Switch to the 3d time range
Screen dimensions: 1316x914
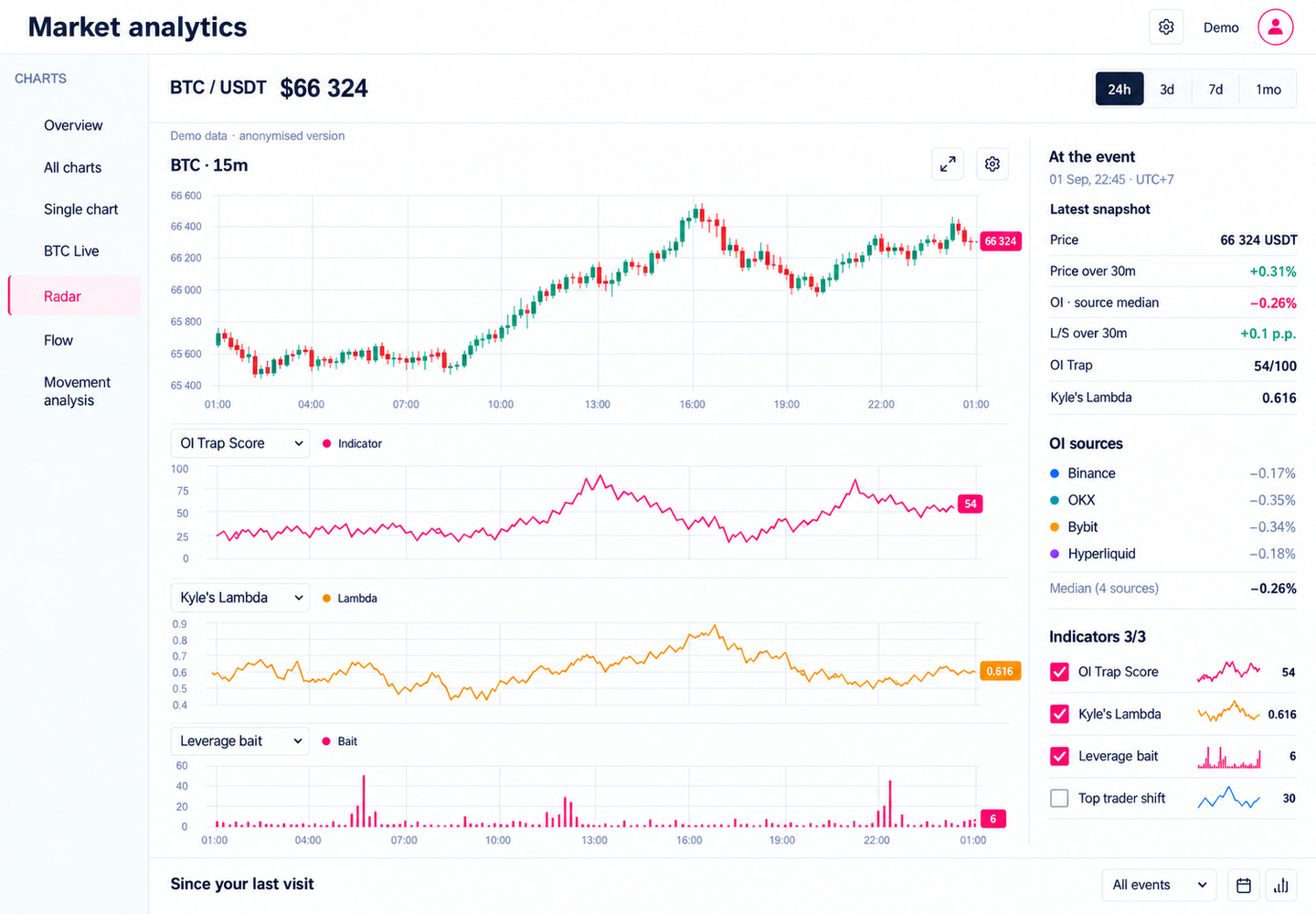1167,89
